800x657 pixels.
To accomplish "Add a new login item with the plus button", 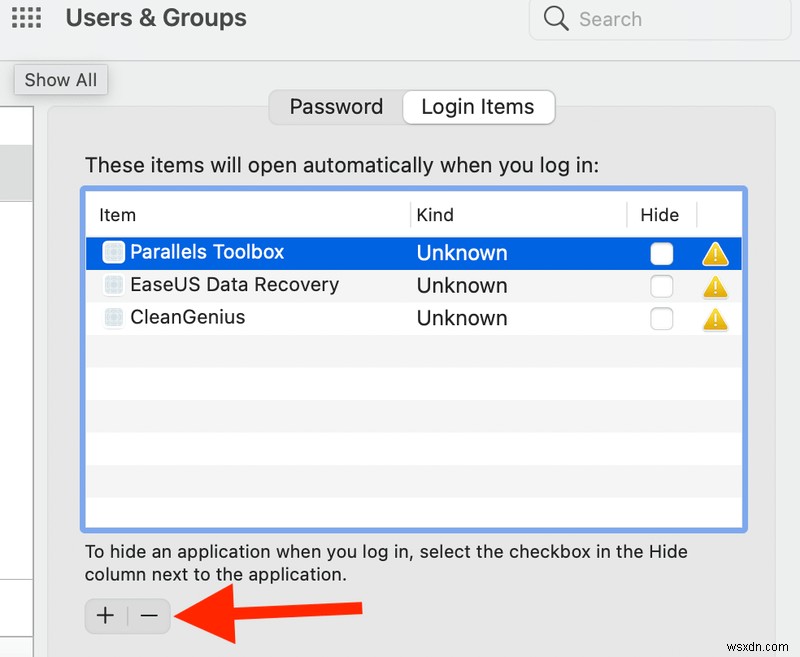I will click(x=105, y=616).
